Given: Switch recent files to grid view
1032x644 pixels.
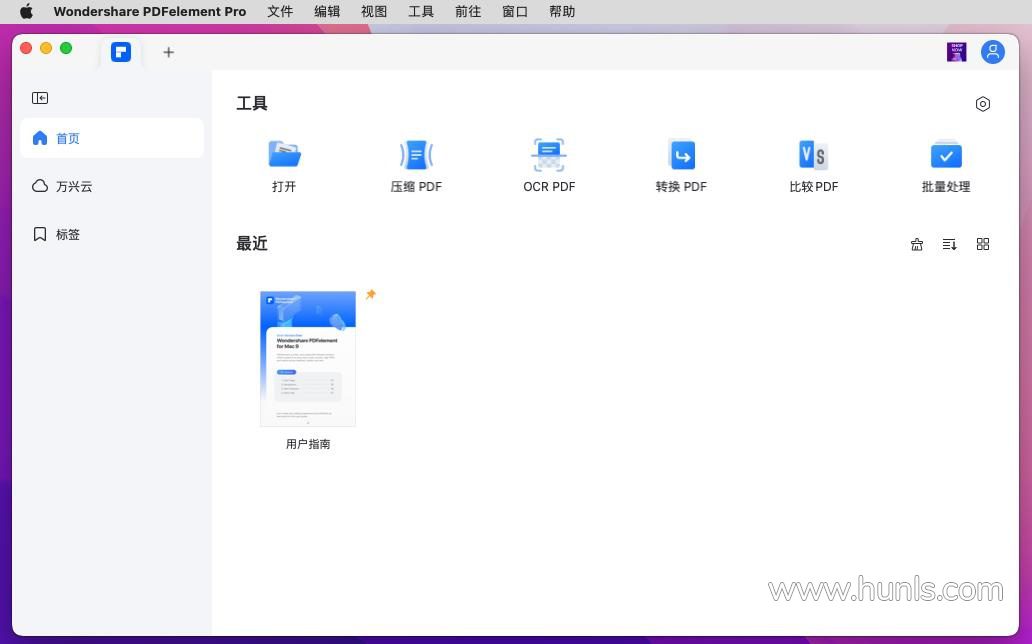Looking at the screenshot, I should coord(983,244).
